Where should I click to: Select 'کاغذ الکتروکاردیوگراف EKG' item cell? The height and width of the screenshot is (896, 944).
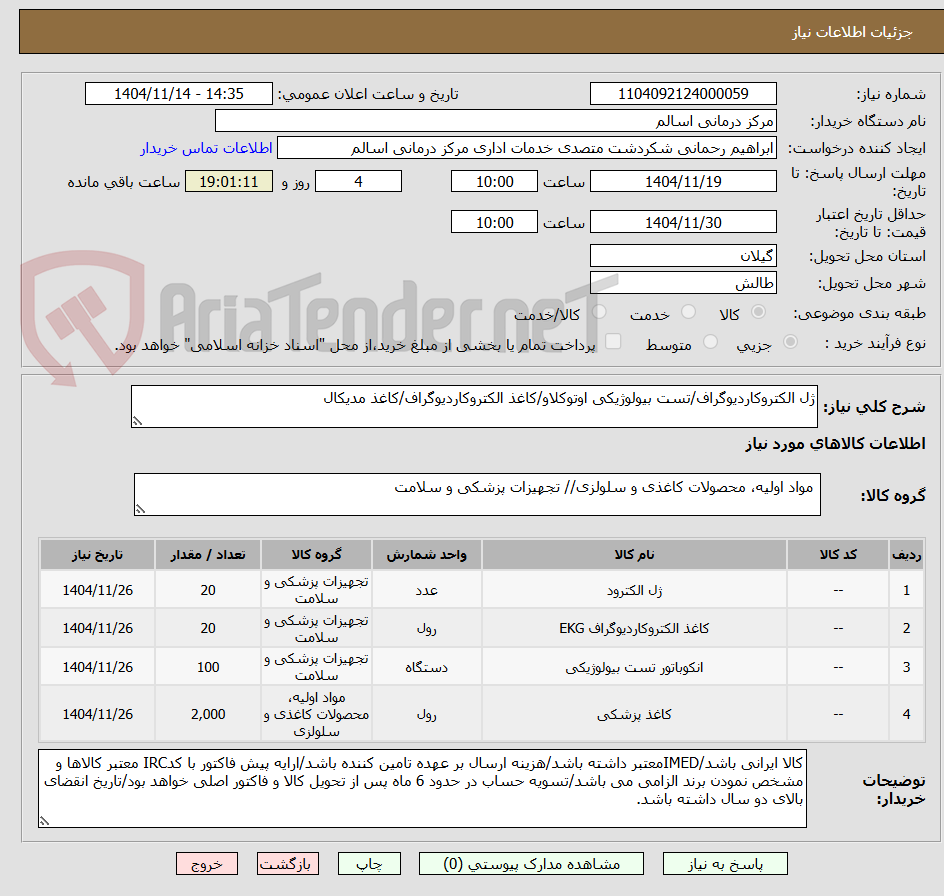[634, 628]
